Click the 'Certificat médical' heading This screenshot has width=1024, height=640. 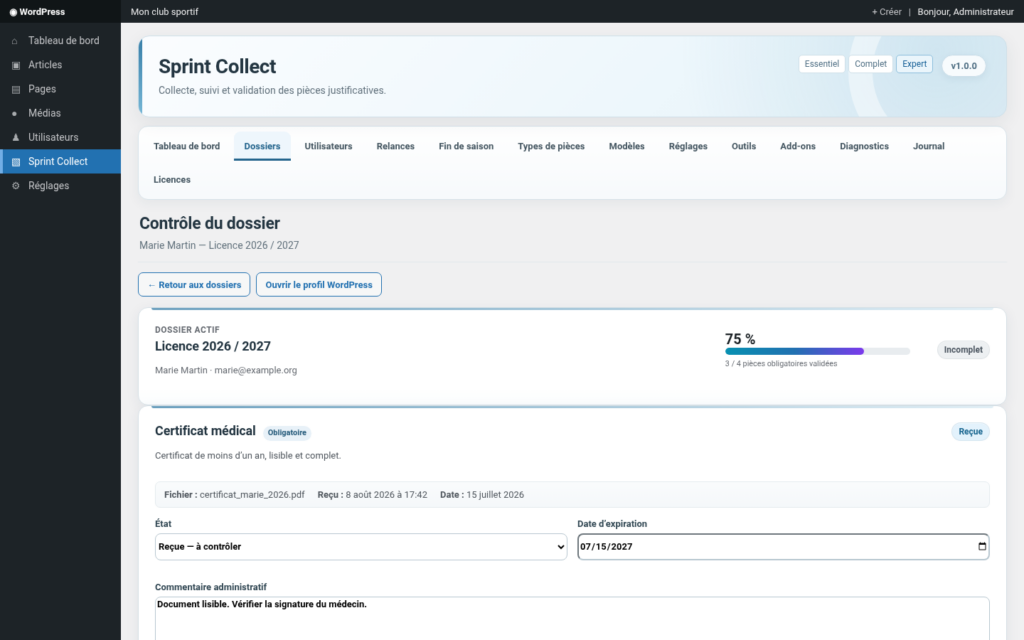click(205, 431)
